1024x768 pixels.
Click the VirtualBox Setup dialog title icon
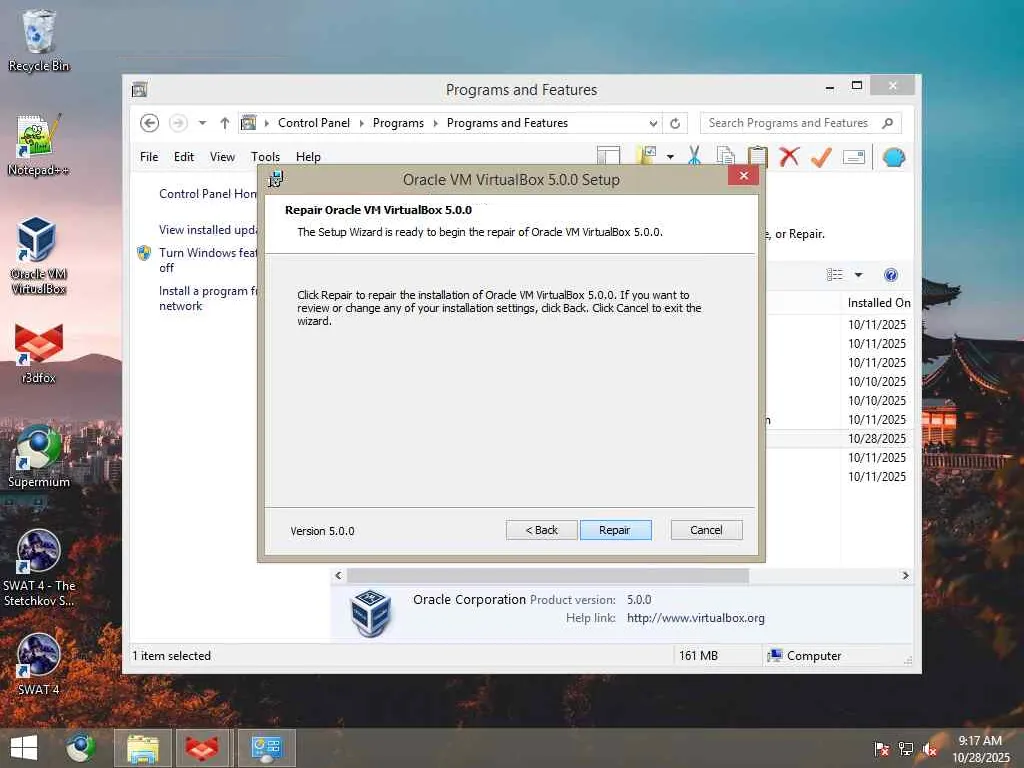pyautogui.click(x=276, y=179)
